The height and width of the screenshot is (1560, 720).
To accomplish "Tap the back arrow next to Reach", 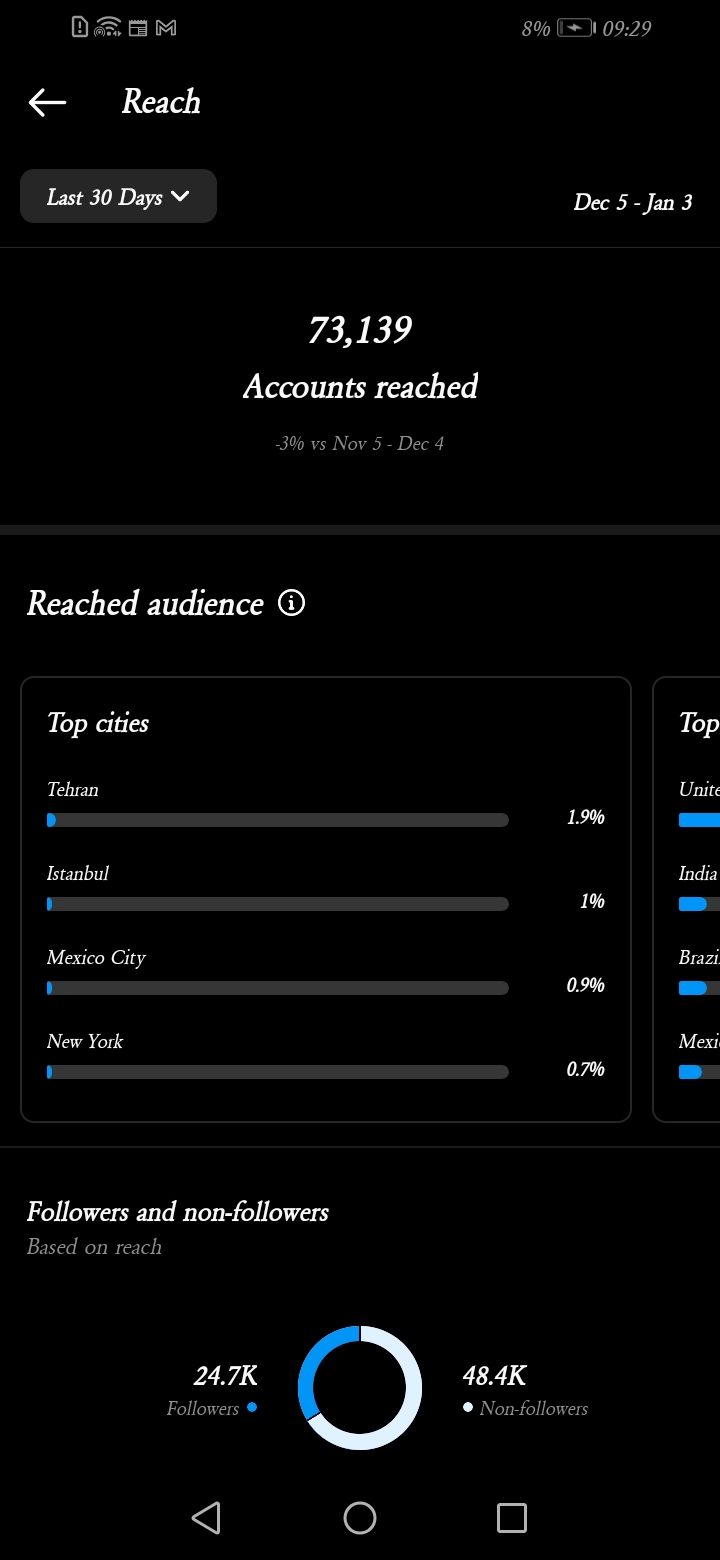I will pyautogui.click(x=47, y=102).
